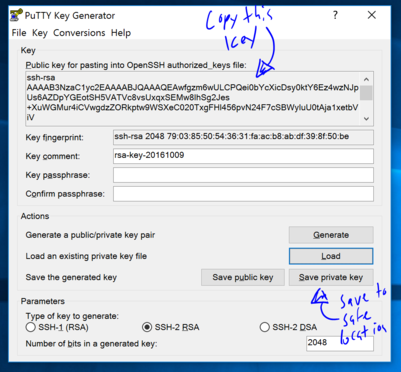Click Save public key button

(x=243, y=277)
